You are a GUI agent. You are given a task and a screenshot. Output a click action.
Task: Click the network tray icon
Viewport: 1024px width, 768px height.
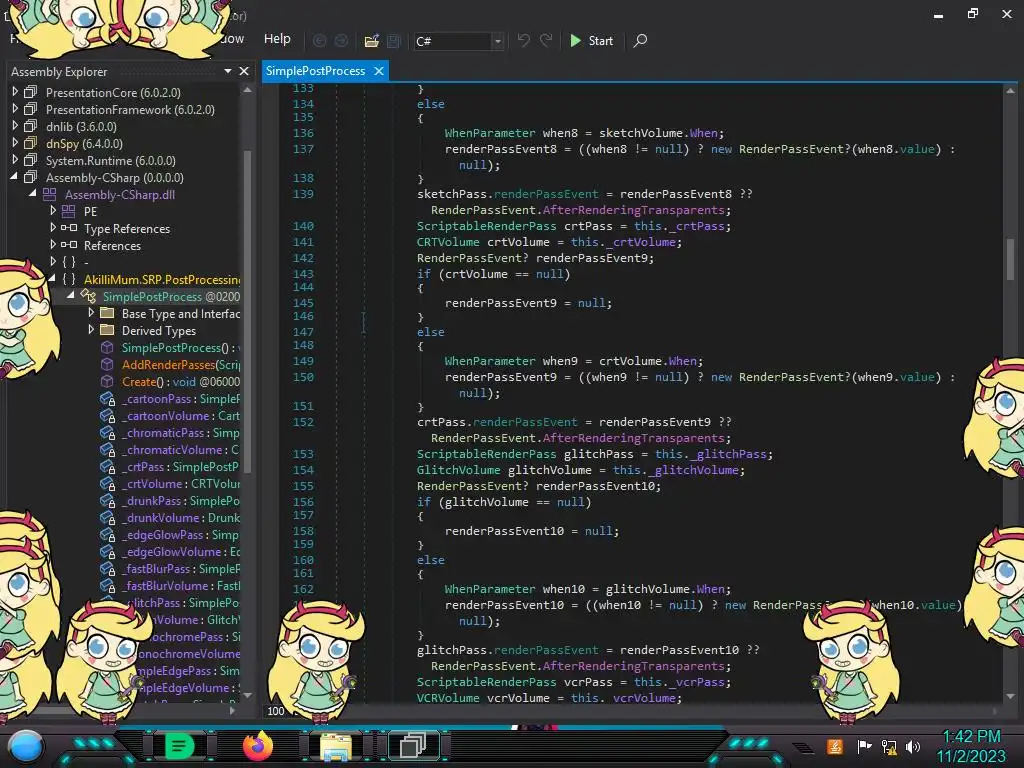pos(889,746)
